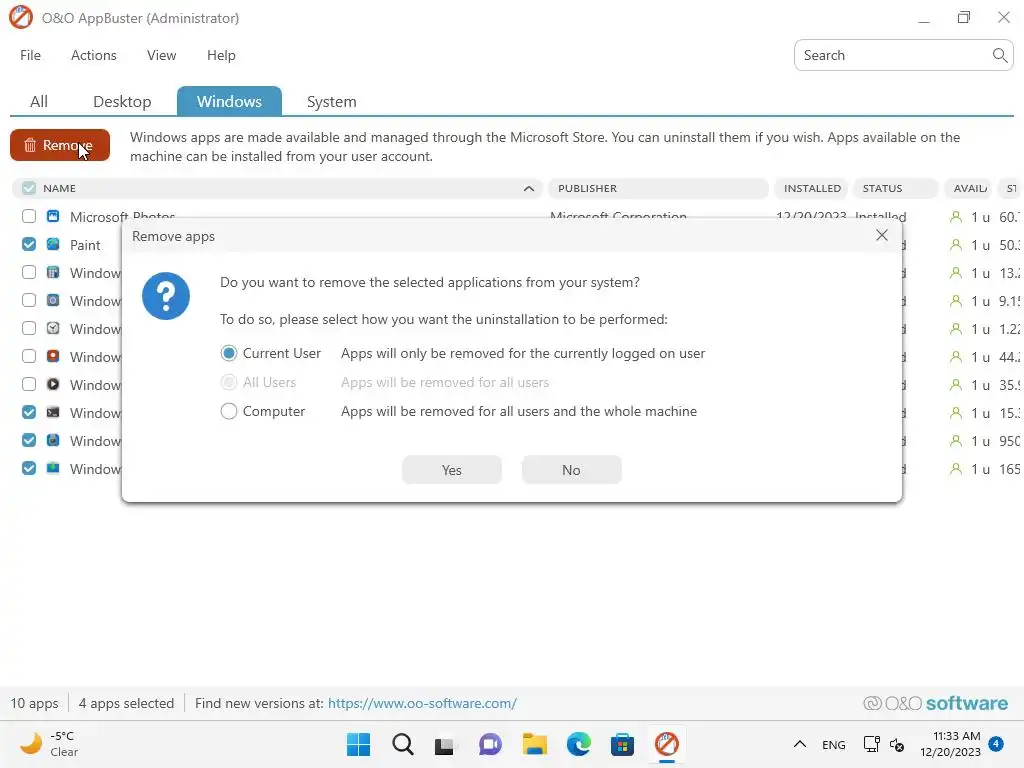
Task: Click the user icon in the Microsoft Photos row
Action: coord(955,217)
